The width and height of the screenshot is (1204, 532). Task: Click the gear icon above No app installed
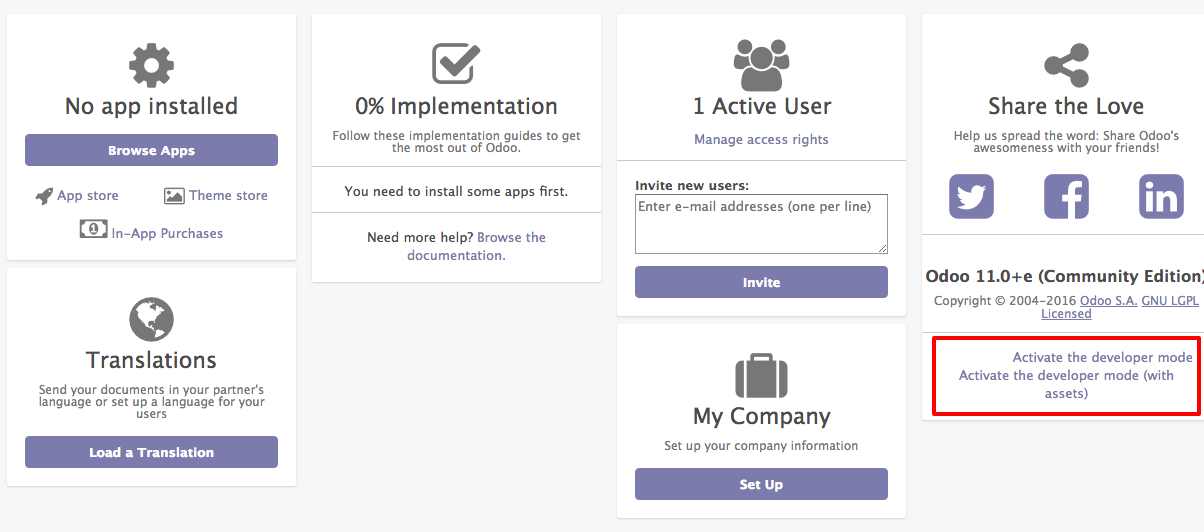pyautogui.click(x=152, y=65)
